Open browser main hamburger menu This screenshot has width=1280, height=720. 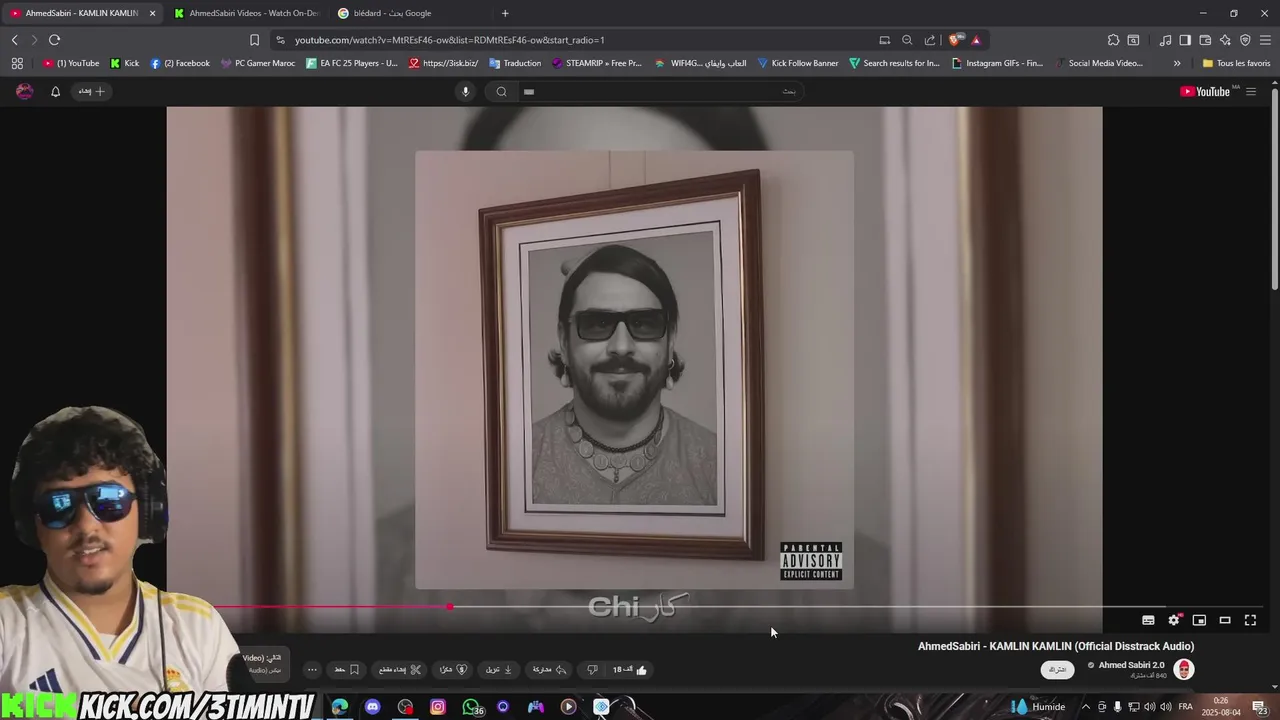tap(1265, 40)
